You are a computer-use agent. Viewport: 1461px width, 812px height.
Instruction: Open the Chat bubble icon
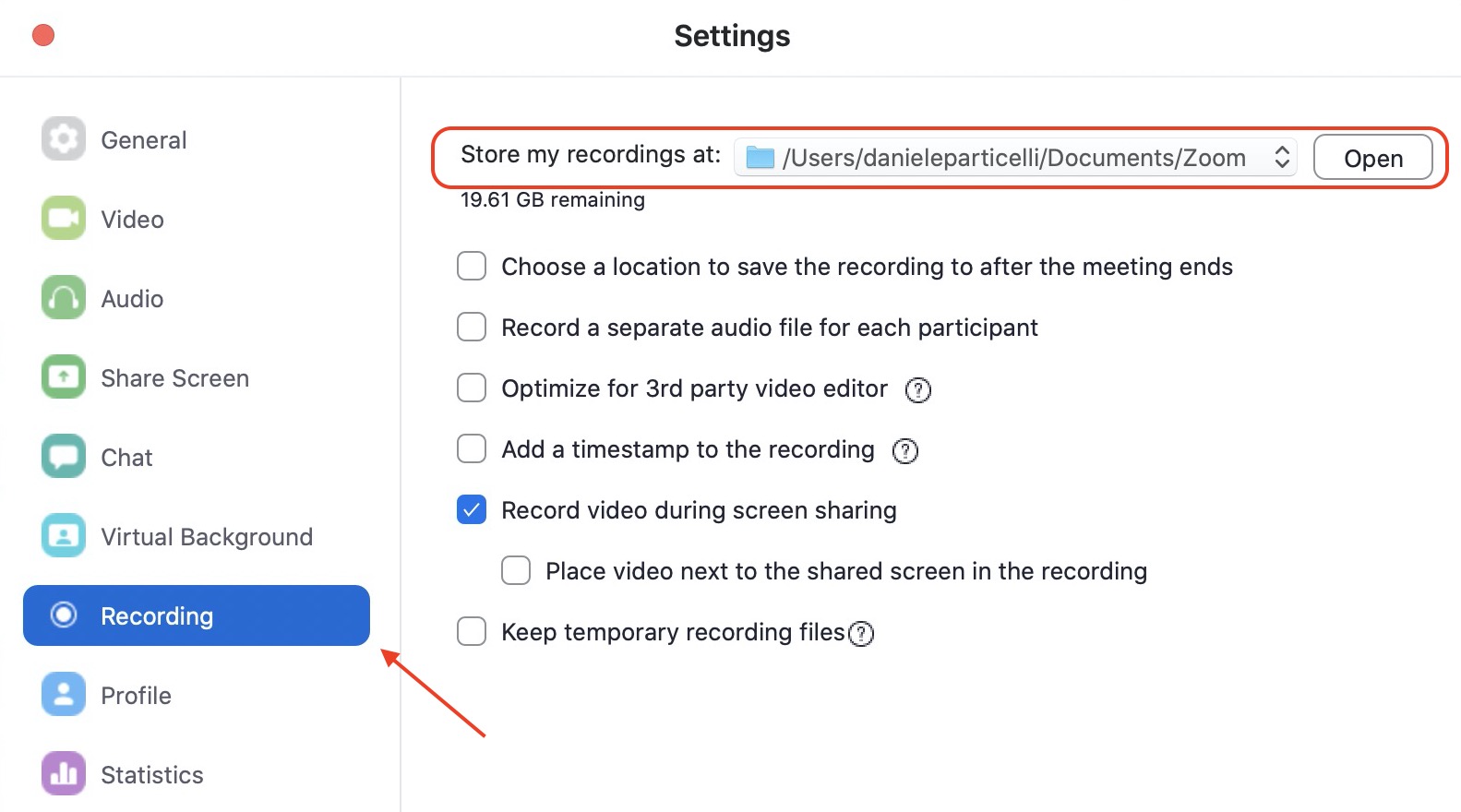point(63,457)
